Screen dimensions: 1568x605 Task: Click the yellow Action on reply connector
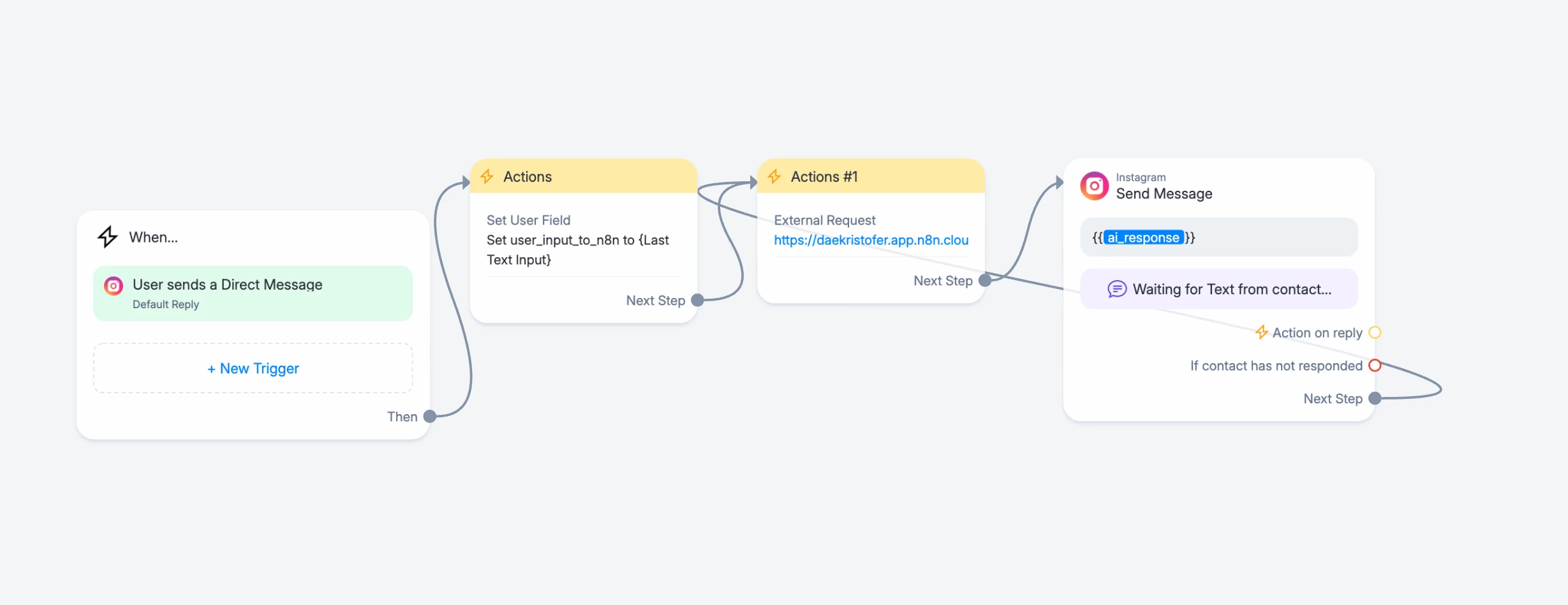1375,332
